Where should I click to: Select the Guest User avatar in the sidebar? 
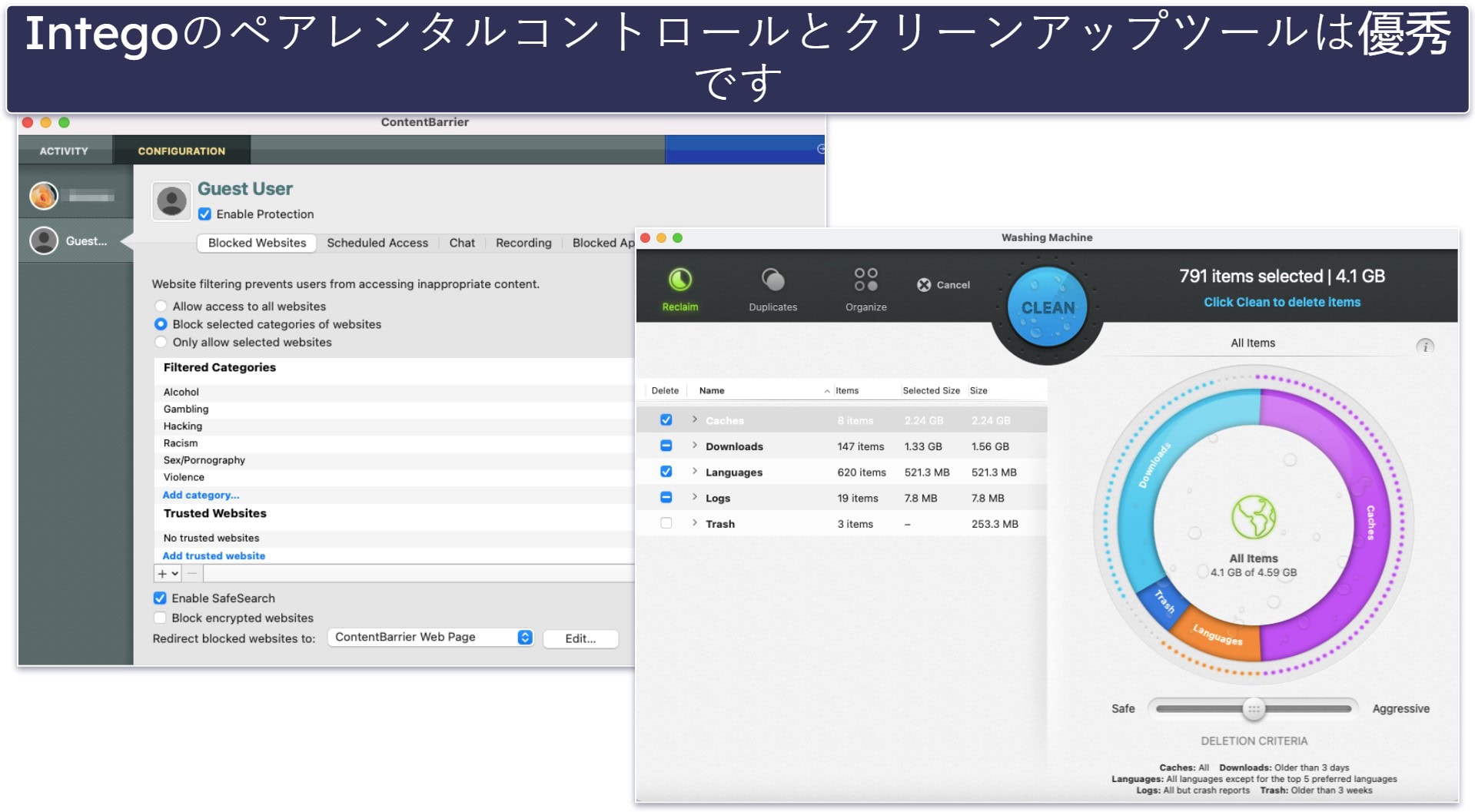[x=44, y=240]
